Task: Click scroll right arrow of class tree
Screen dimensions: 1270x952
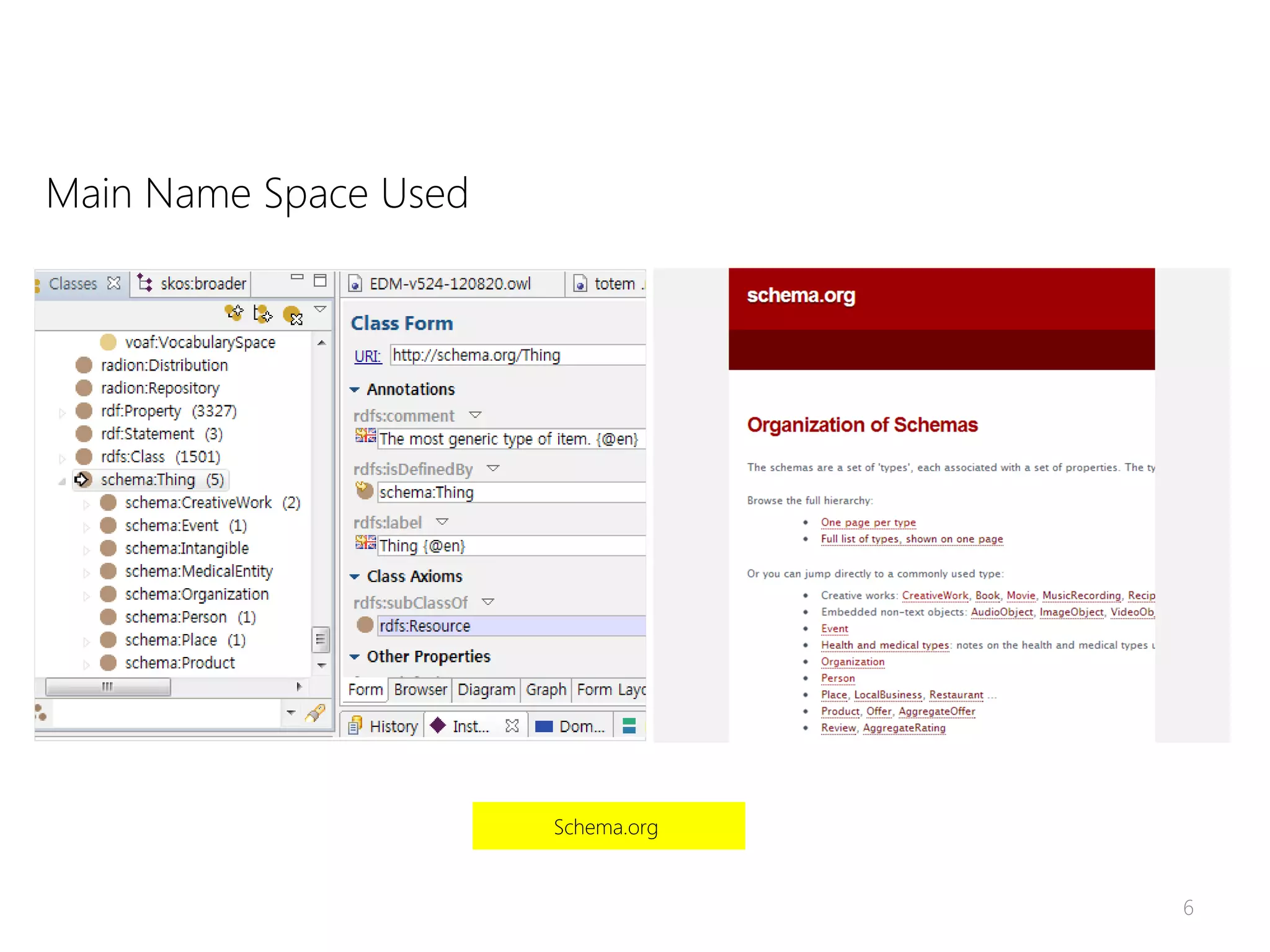Action: (299, 687)
